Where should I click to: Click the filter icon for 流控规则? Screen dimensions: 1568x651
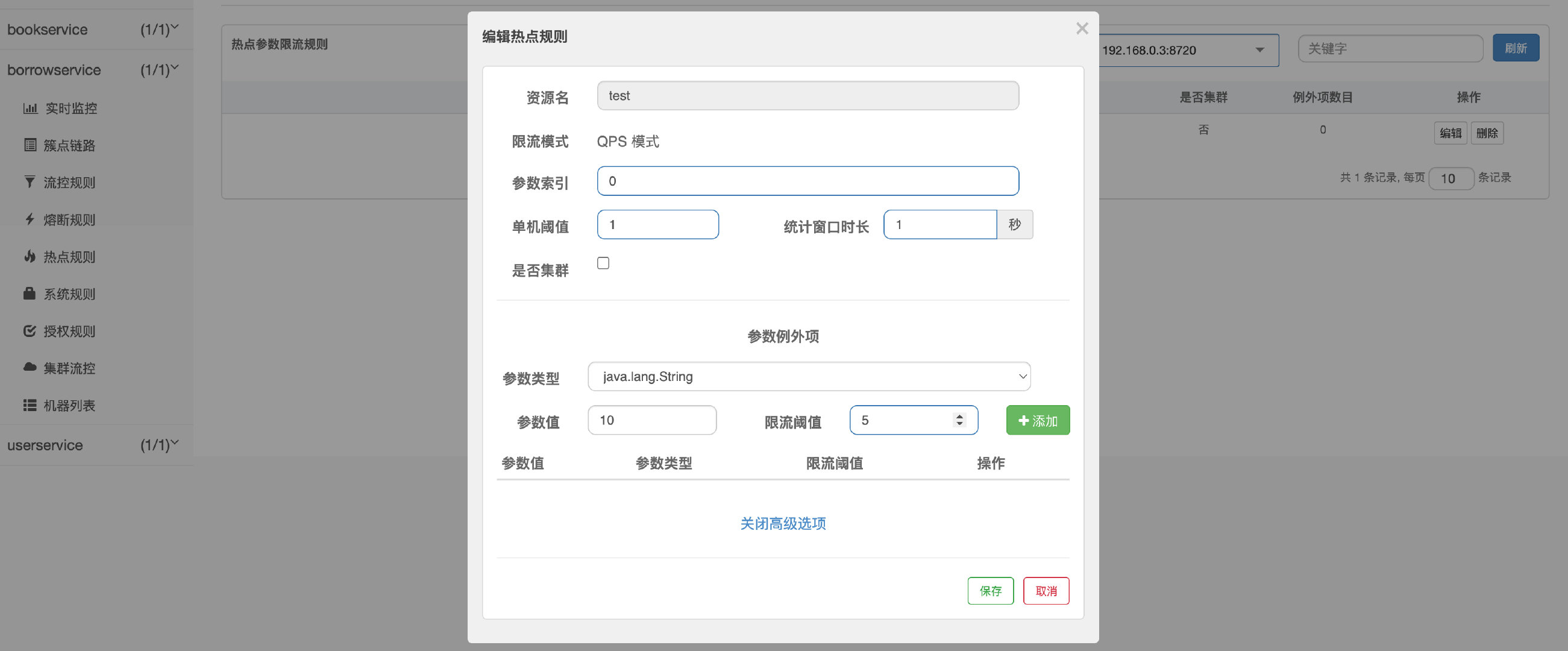[x=30, y=182]
